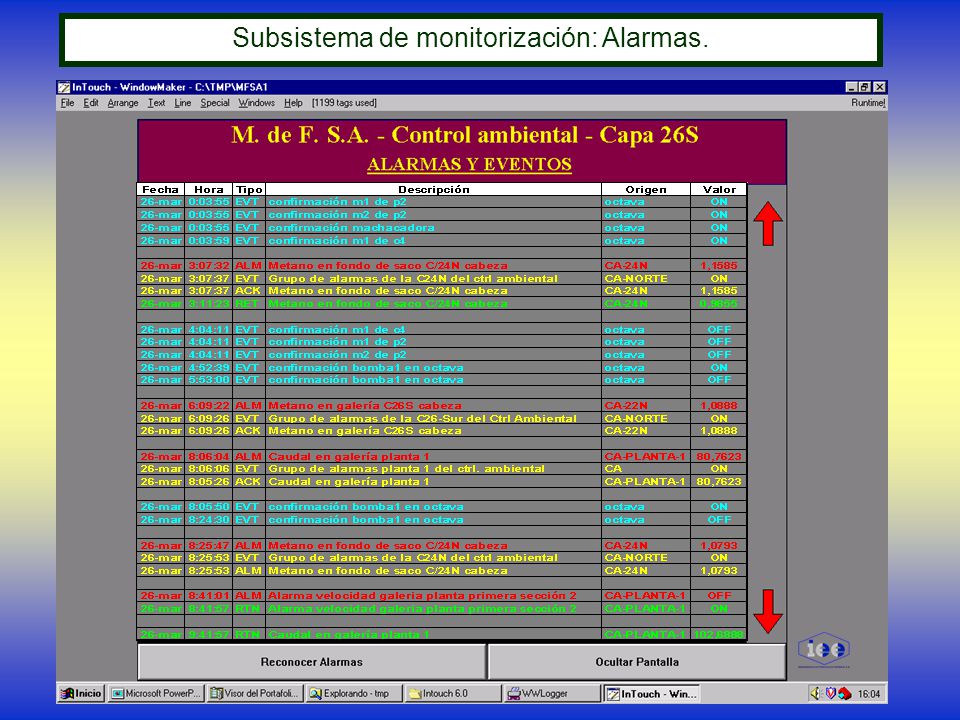Click the Fecha column header
960x720 pixels.
point(160,189)
